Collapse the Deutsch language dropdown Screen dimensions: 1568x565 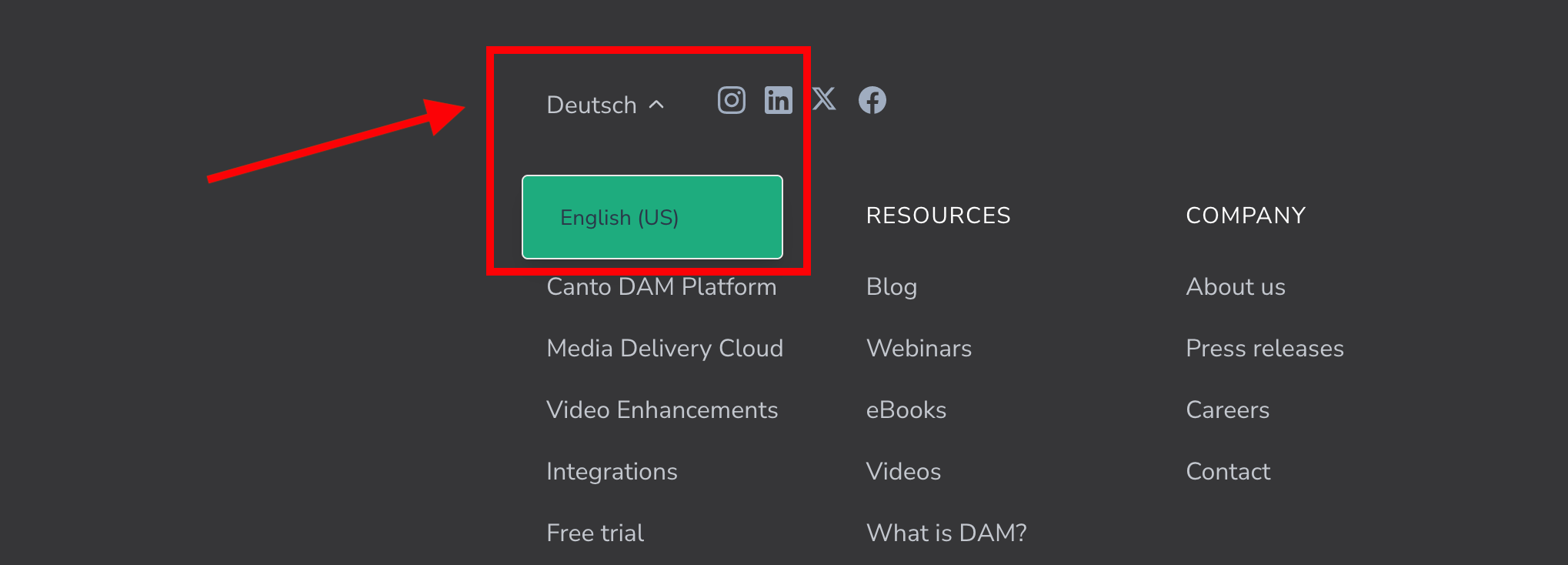pos(605,105)
